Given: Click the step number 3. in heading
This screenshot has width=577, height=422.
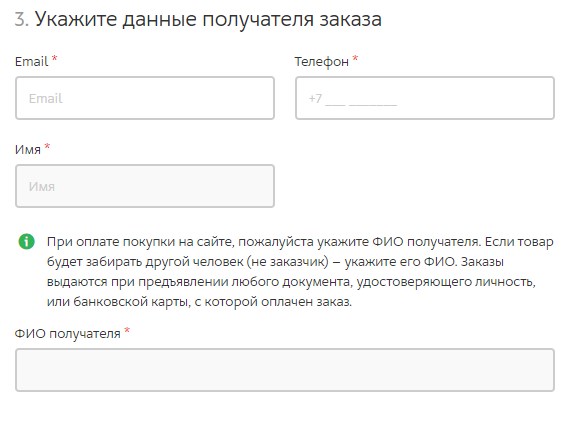Looking at the screenshot, I should (22, 19).
